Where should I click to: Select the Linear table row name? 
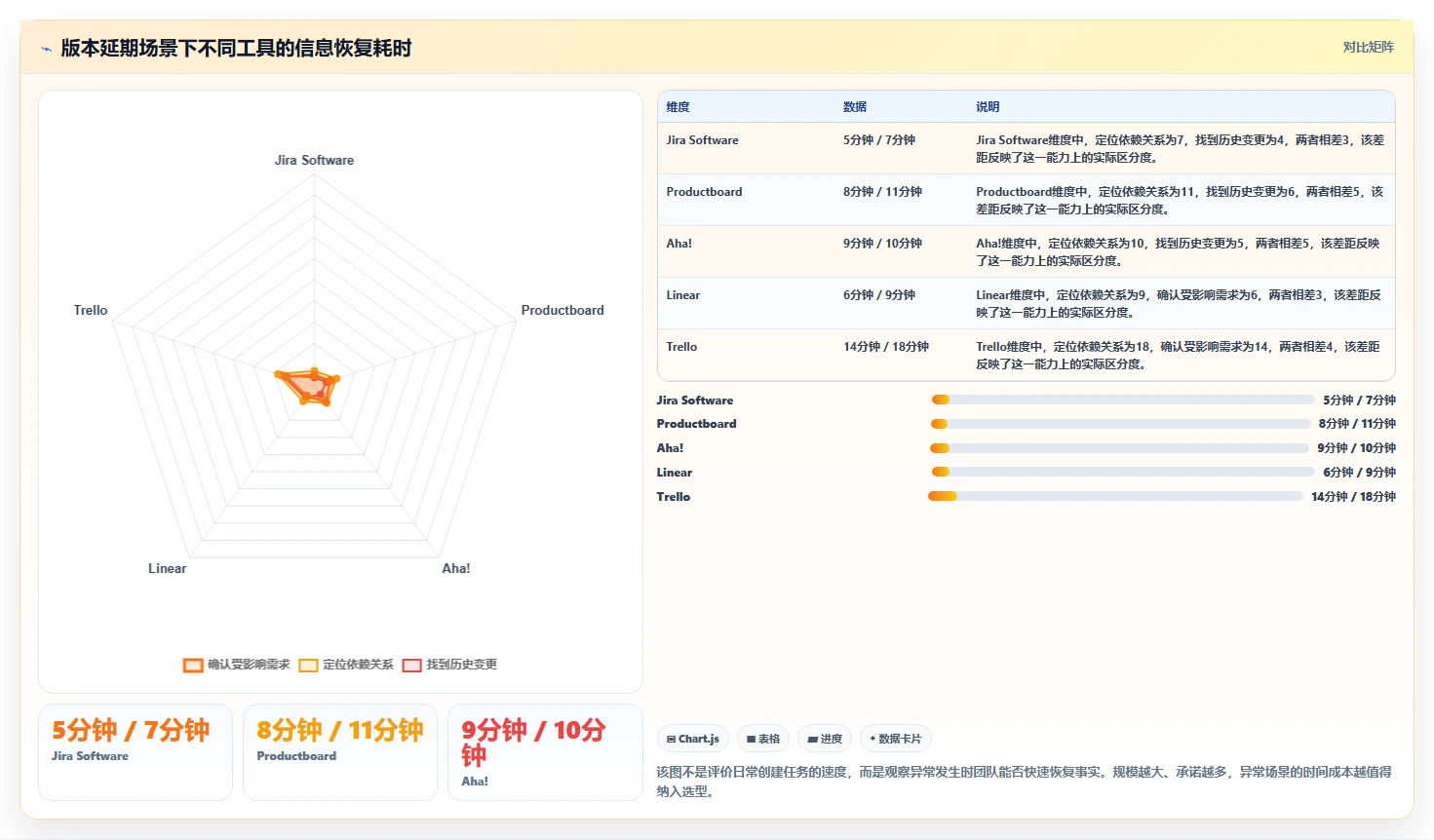tap(683, 295)
